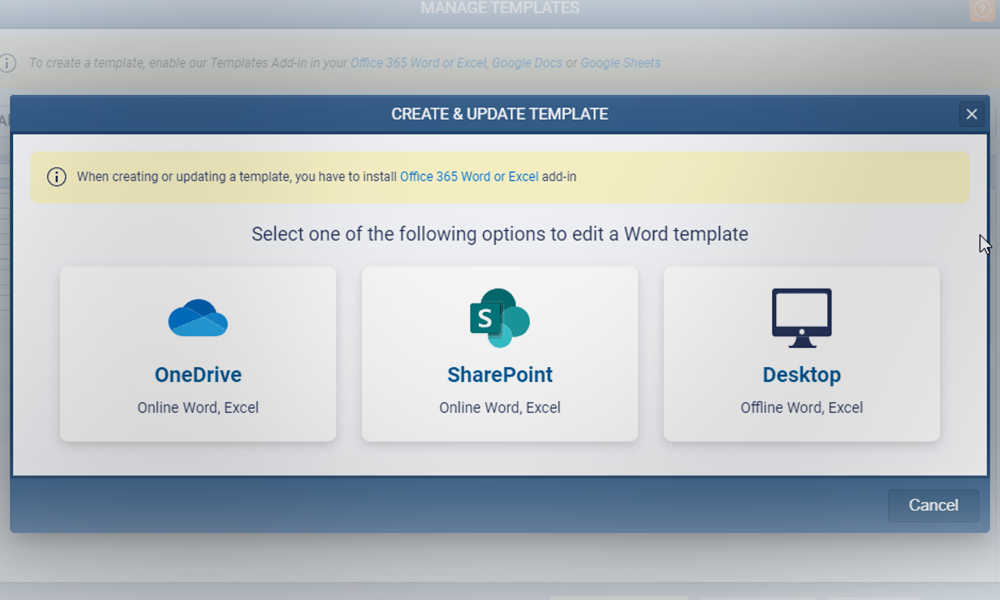
Task: Close the Create & Update Template dialog
Action: point(971,114)
